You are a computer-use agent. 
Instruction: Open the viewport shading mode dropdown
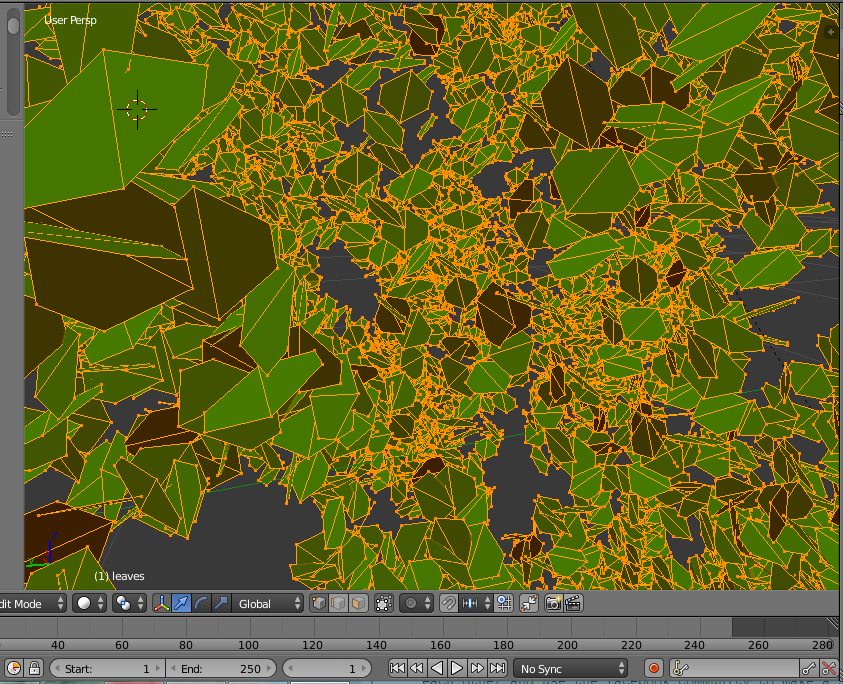(x=91, y=603)
